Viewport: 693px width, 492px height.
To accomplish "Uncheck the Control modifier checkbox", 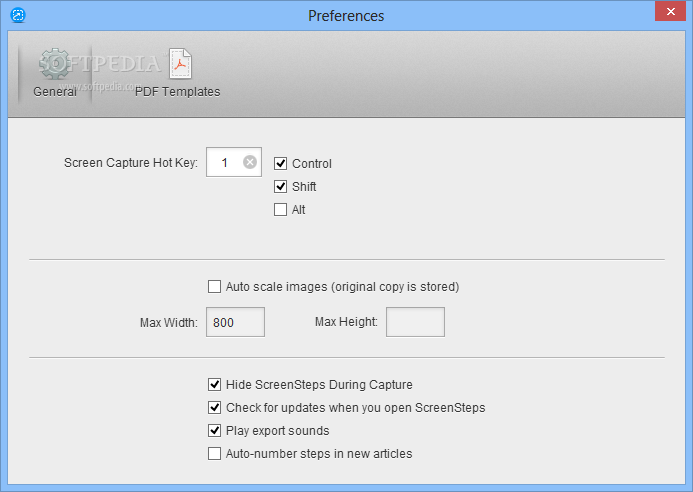I will pos(280,164).
